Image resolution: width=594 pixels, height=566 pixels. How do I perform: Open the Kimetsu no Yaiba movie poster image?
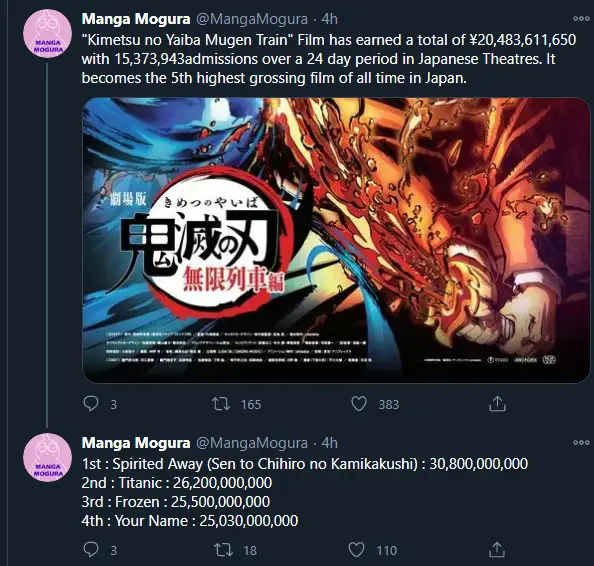coord(336,240)
